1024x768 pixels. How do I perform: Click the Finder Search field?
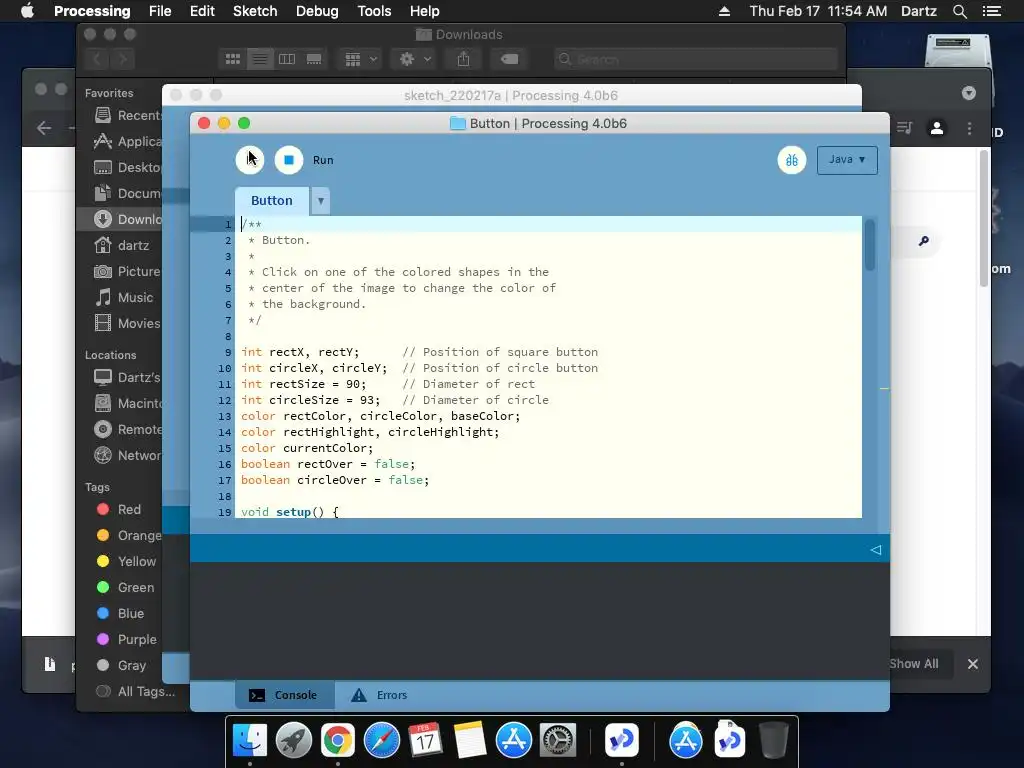(x=696, y=59)
